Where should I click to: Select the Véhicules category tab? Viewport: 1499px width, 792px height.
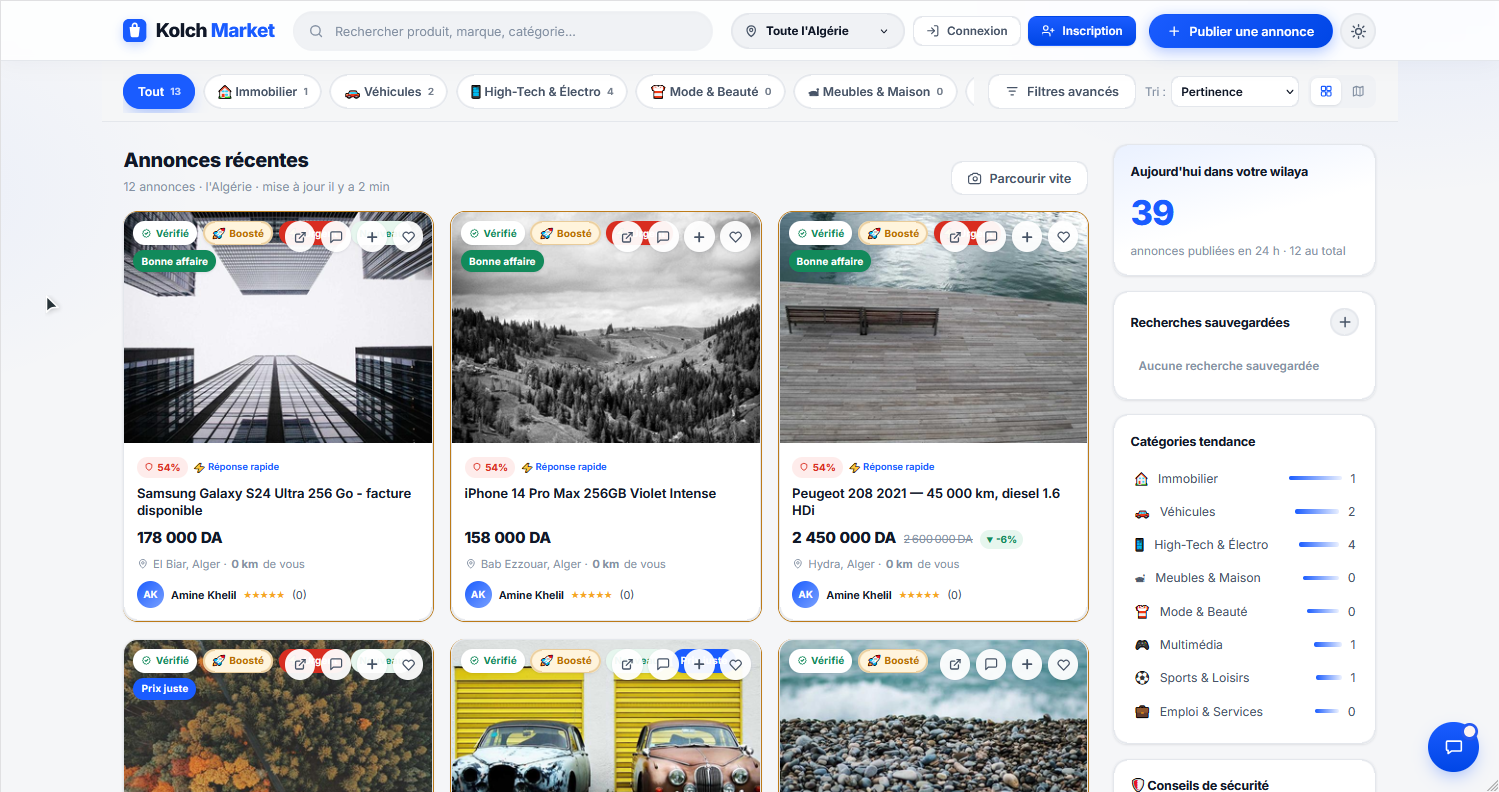pyautogui.click(x=389, y=91)
